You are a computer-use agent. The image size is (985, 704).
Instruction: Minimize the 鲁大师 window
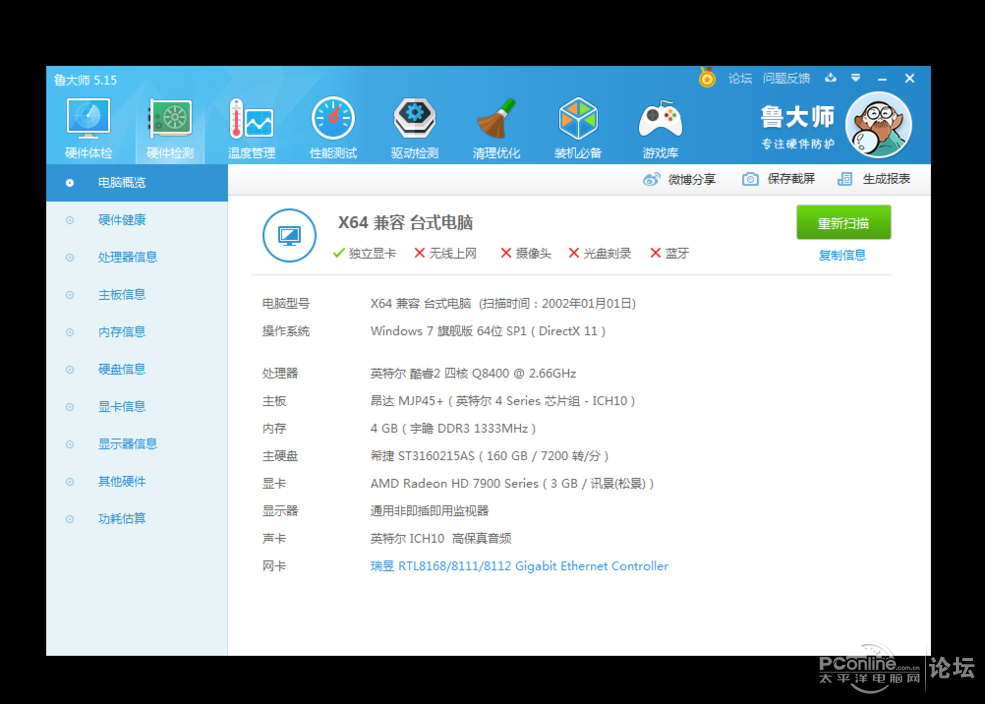click(x=882, y=79)
